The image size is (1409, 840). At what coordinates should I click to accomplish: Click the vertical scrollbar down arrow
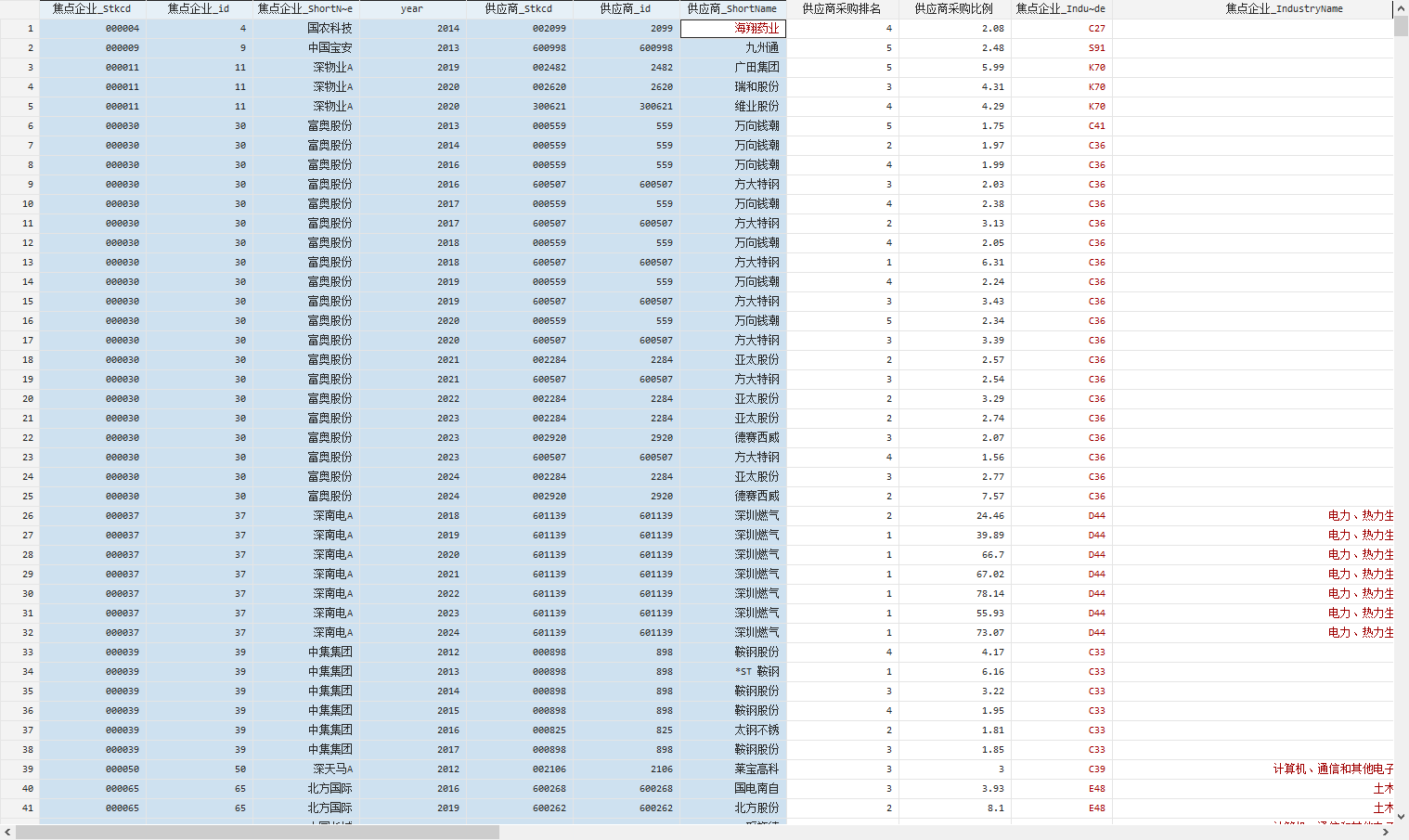(x=1401, y=817)
